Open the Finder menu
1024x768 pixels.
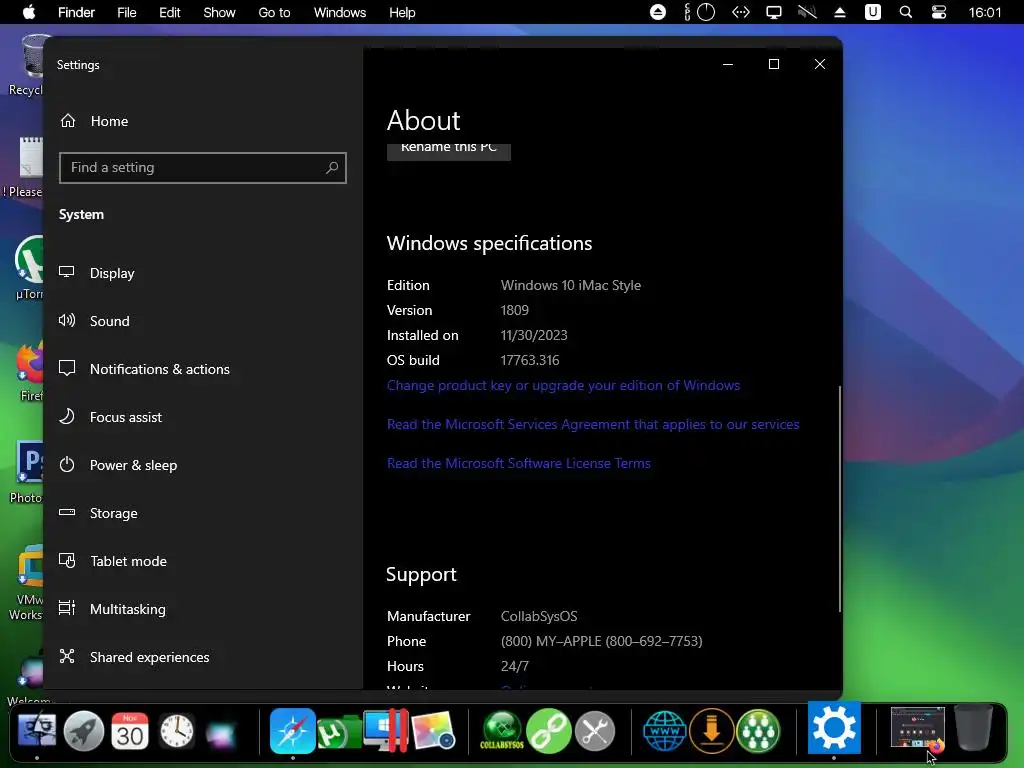76,12
